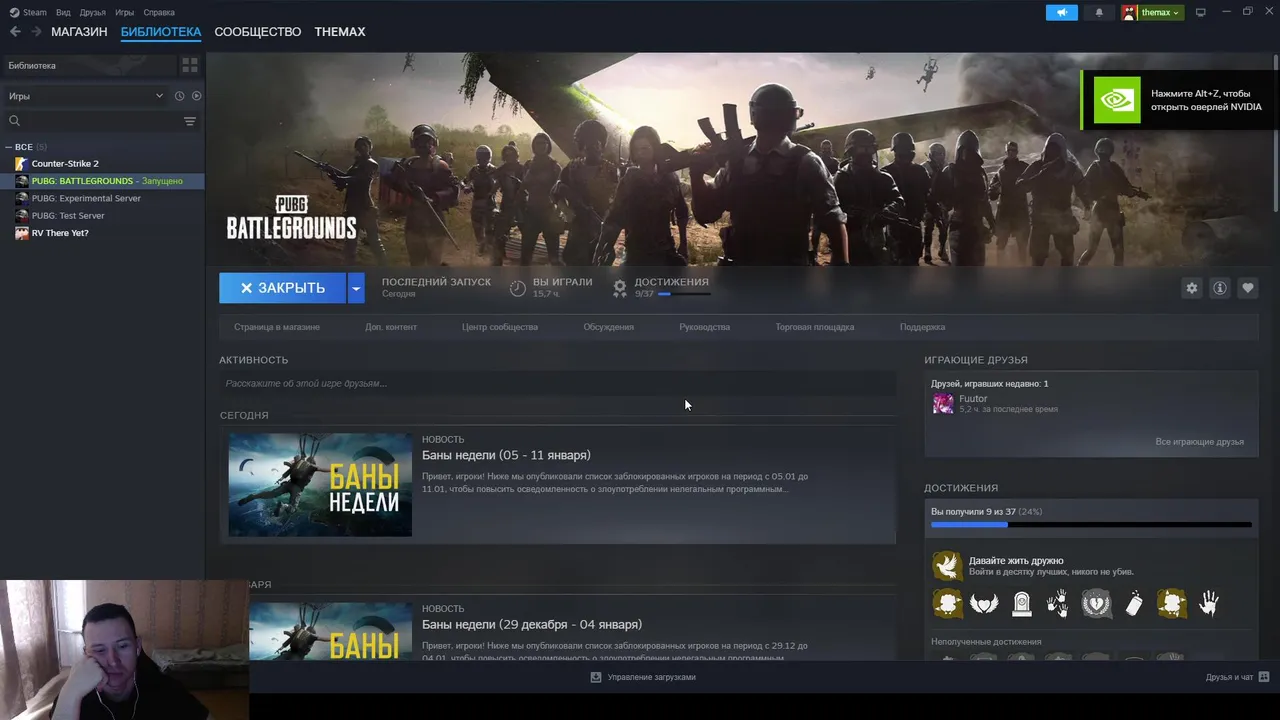Viewport: 1280px width, 720px height.
Task: Click the spray can achievement icon
Action: pyautogui.click(x=1134, y=603)
